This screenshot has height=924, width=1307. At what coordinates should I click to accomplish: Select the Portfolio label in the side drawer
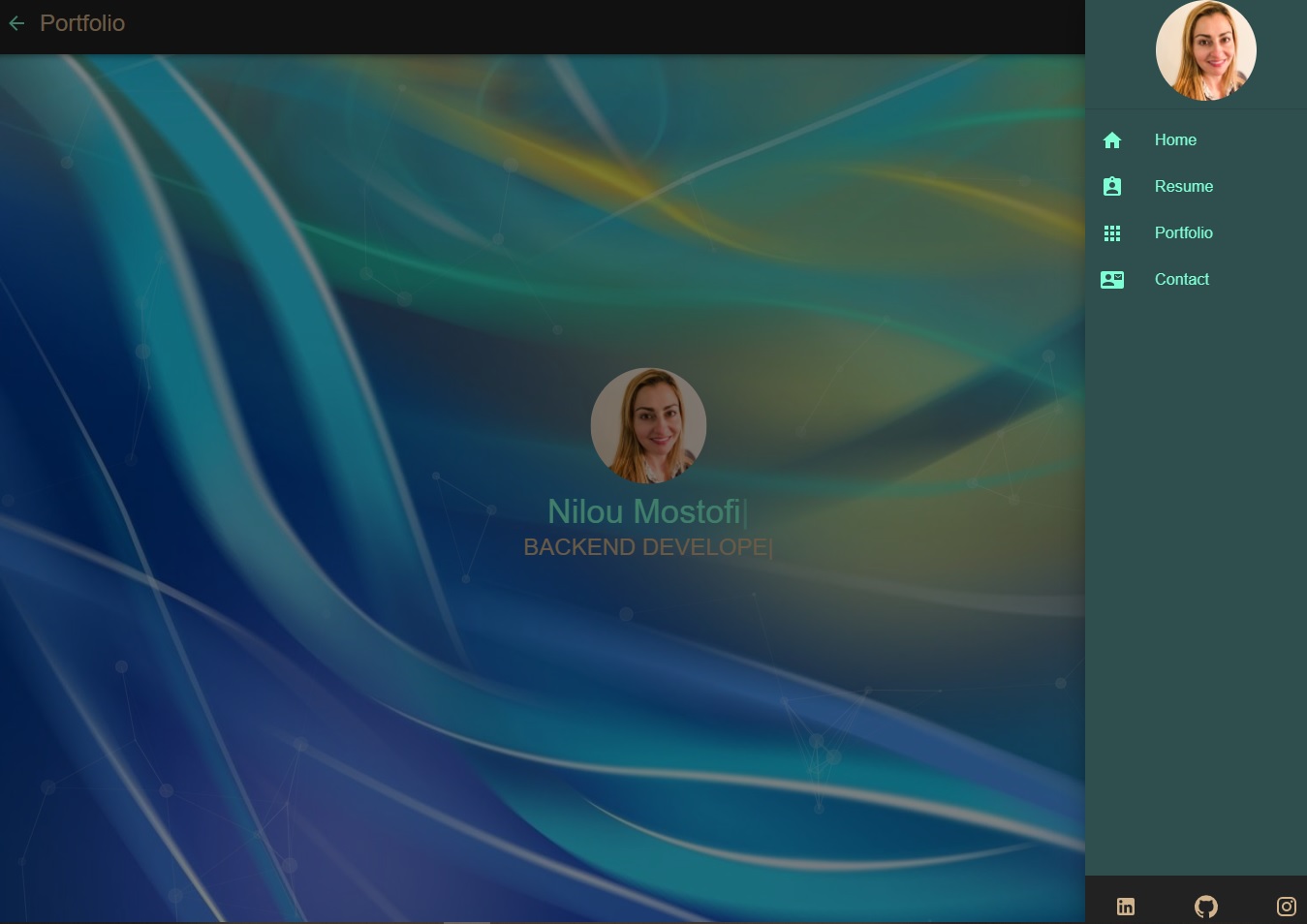[1183, 233]
